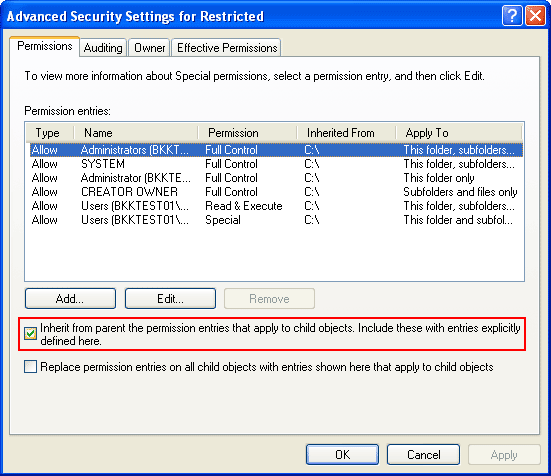Click C:\ in the SYSTEM row
This screenshot has width=551, height=476.
coord(312,164)
